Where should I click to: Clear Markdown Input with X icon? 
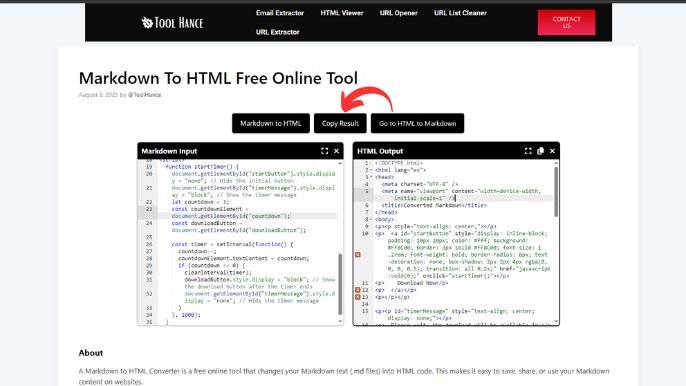pos(336,151)
